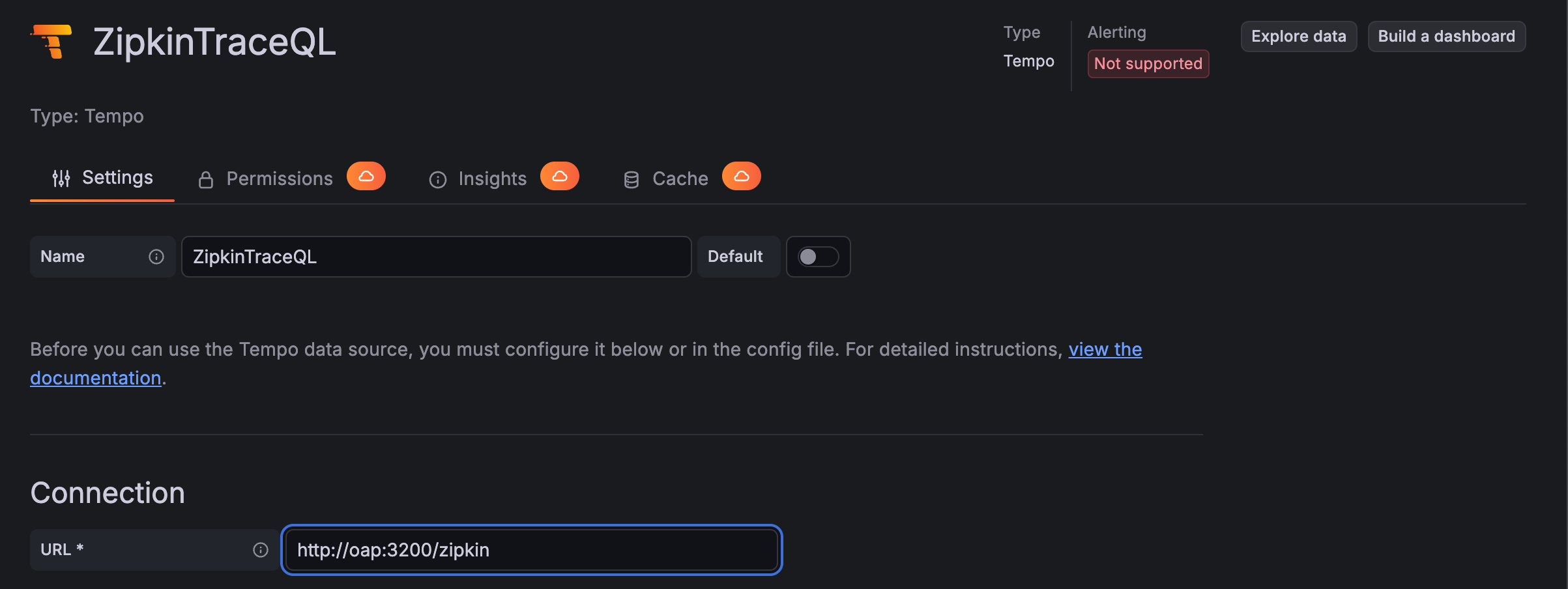Click the Explore data button
Viewport: 1568px width, 589px height.
click(1298, 36)
